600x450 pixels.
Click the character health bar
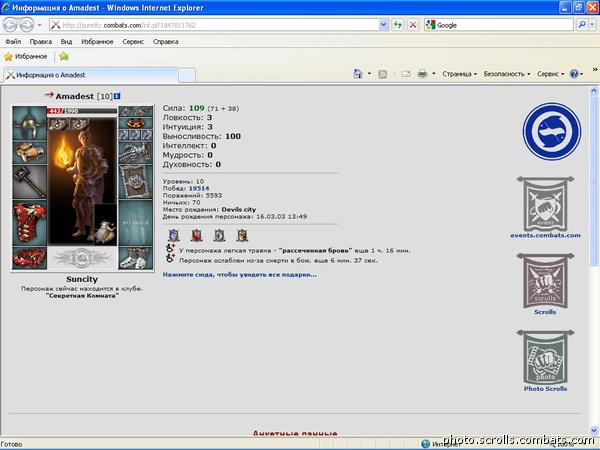(x=82, y=111)
